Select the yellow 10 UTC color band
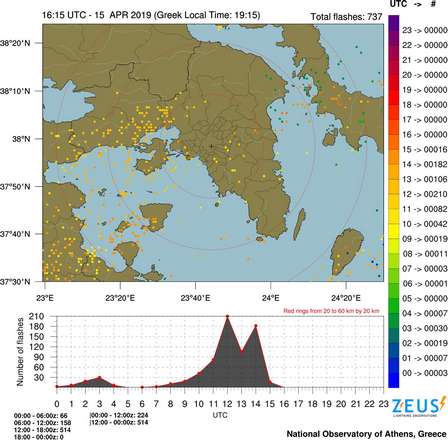 [394, 224]
